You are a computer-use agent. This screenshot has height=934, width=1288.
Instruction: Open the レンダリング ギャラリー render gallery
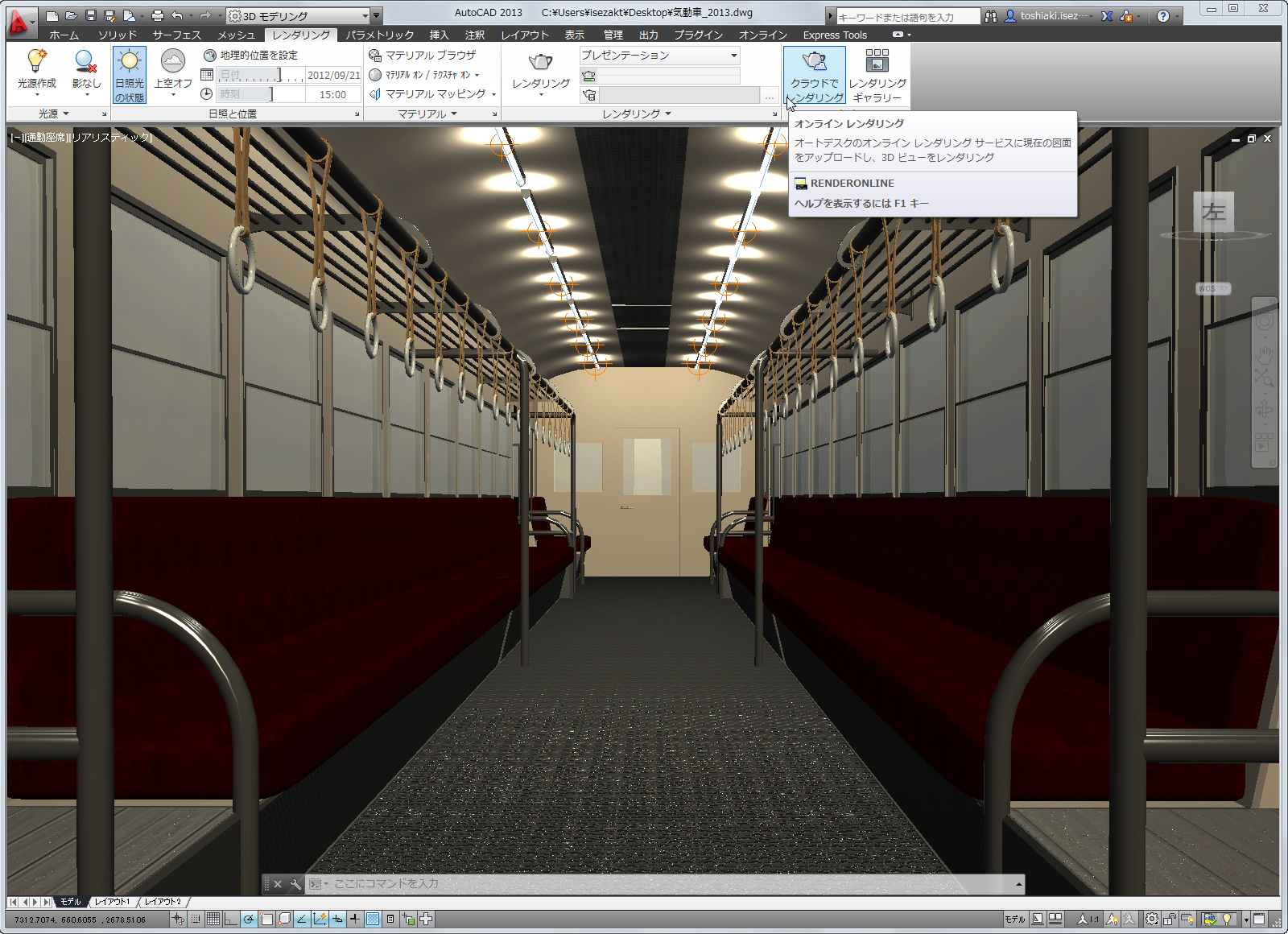(x=877, y=75)
